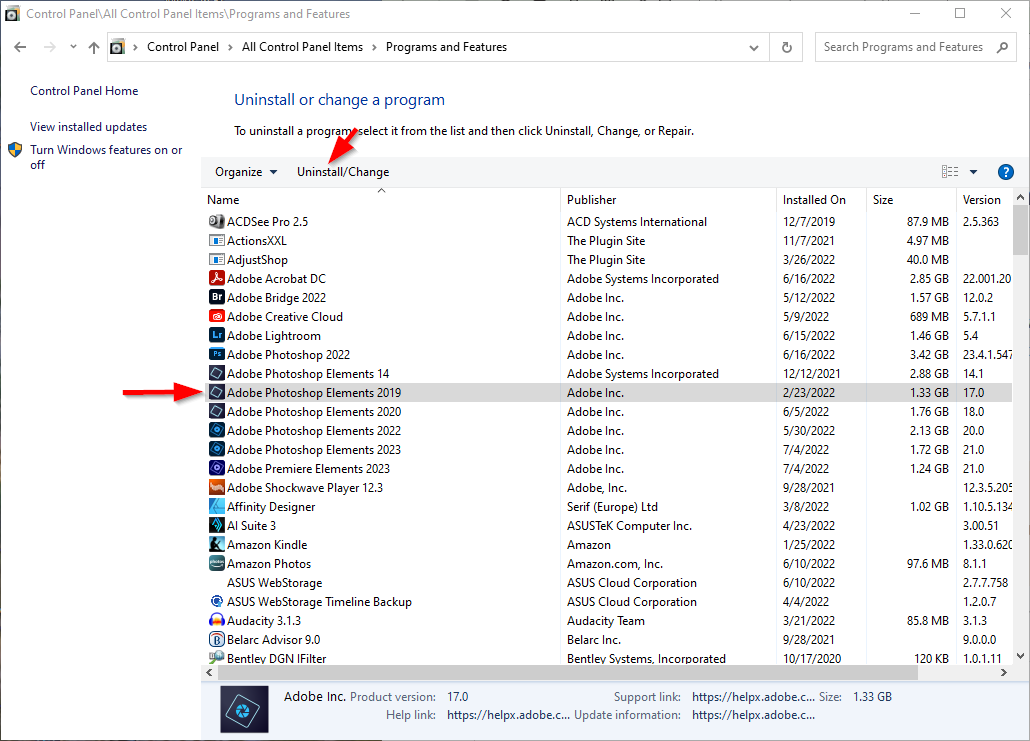
Task: Click the Adobe Creative Cloud icon
Action: 215,316
